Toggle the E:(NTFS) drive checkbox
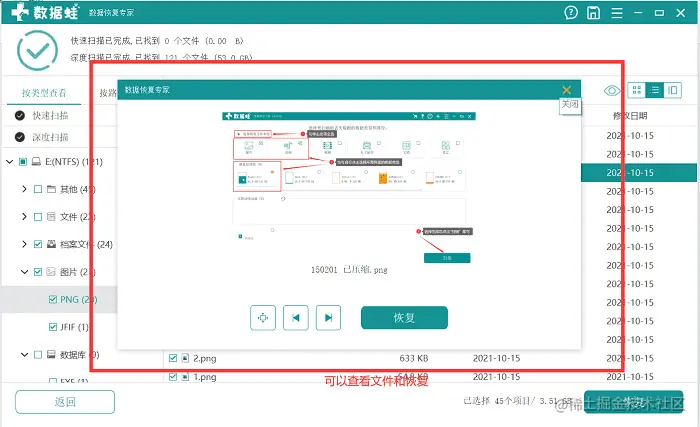The width and height of the screenshot is (700, 427). 22,162
